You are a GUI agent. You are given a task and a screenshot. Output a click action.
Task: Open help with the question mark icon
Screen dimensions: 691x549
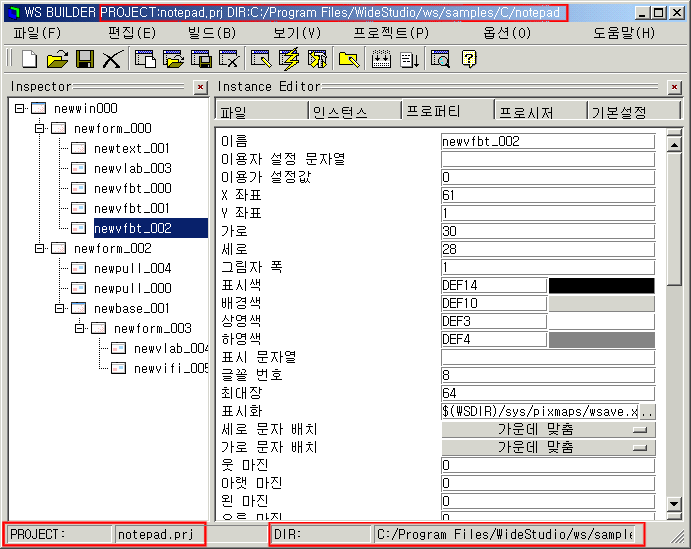(469, 59)
